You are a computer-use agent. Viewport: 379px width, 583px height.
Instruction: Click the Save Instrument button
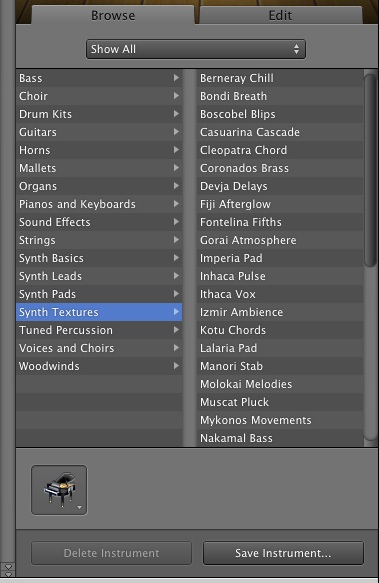[283, 553]
